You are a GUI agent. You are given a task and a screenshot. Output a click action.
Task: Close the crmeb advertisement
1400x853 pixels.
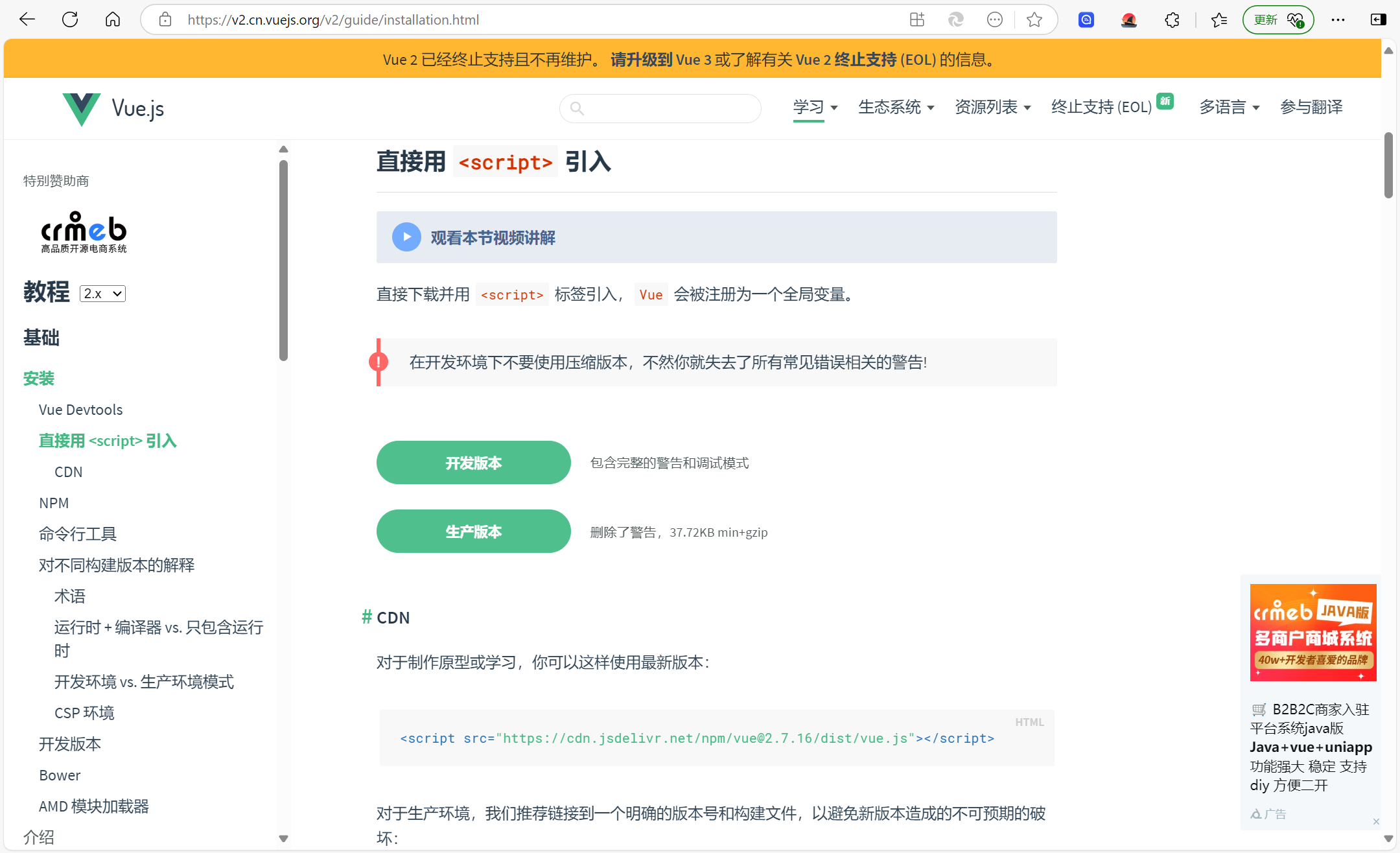1376,822
